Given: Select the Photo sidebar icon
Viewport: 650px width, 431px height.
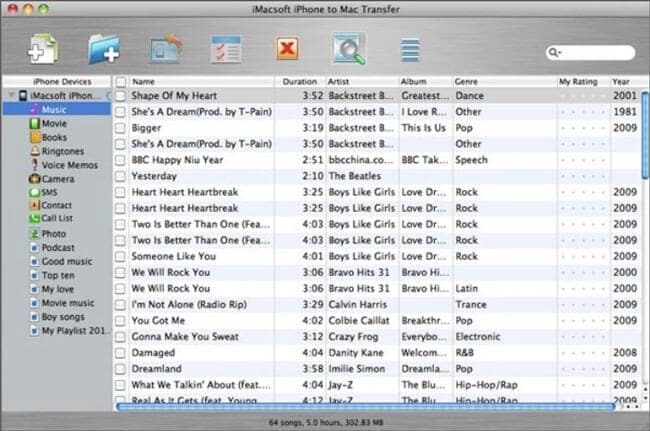Looking at the screenshot, I should click(x=35, y=234).
